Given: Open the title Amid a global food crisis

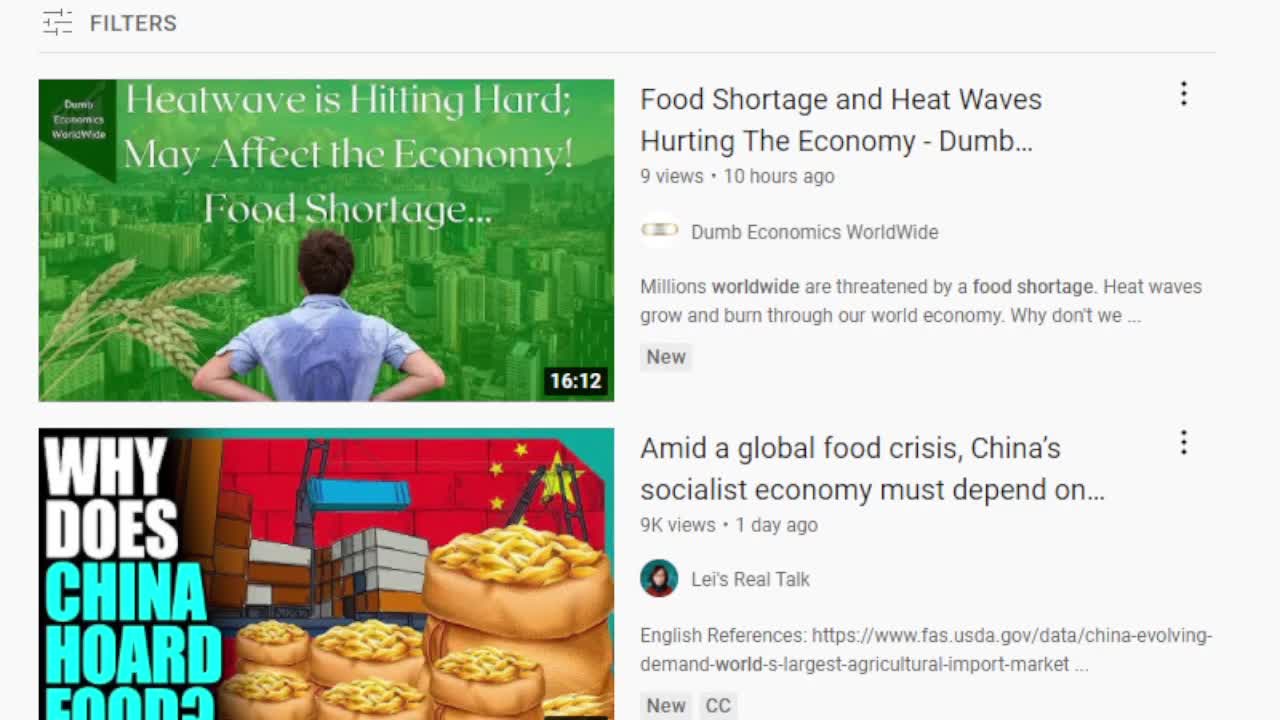Looking at the screenshot, I should click(x=872, y=469).
